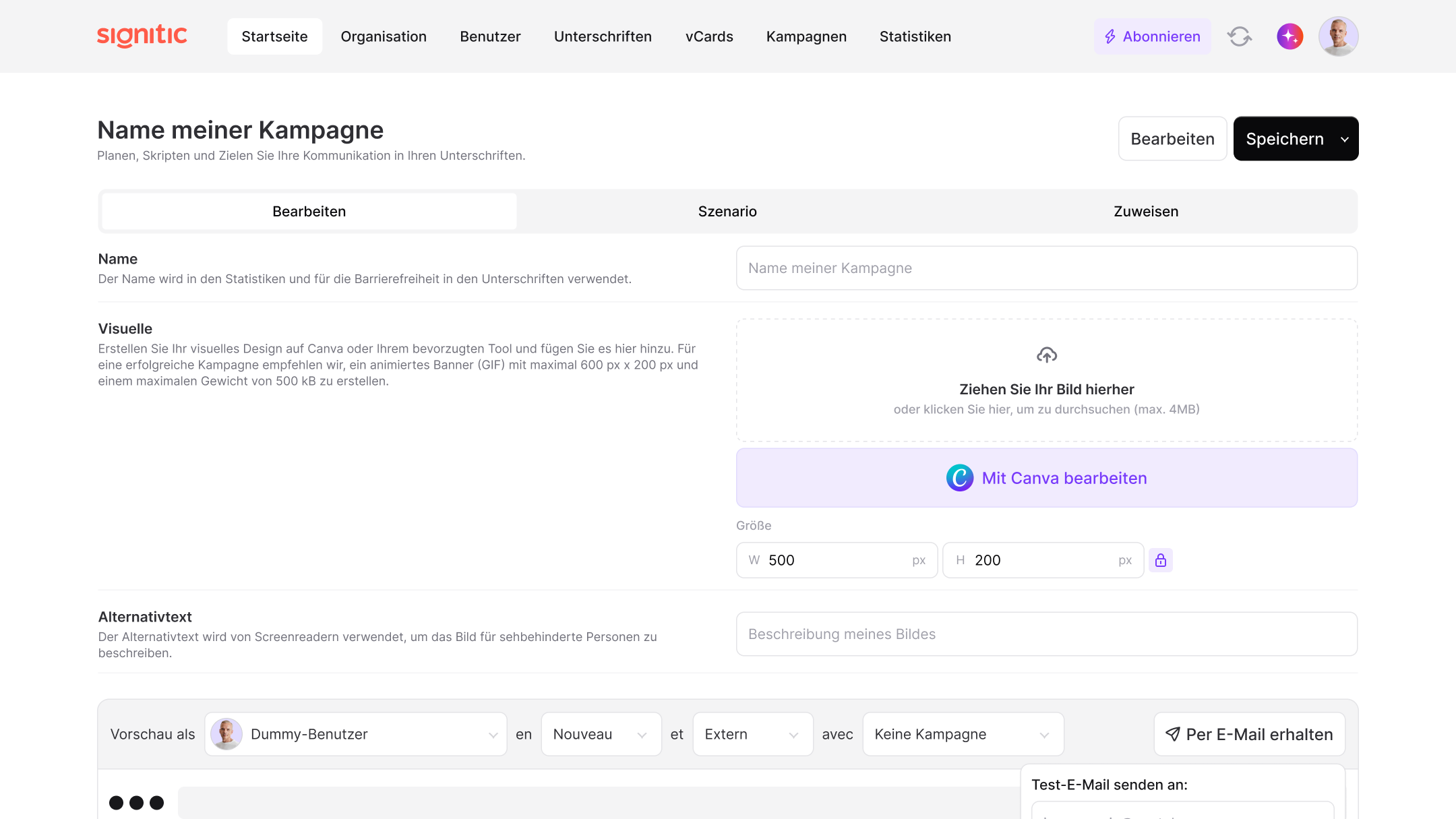Click the Alternativtext section heading
This screenshot has height=819, width=1456.
[145, 617]
